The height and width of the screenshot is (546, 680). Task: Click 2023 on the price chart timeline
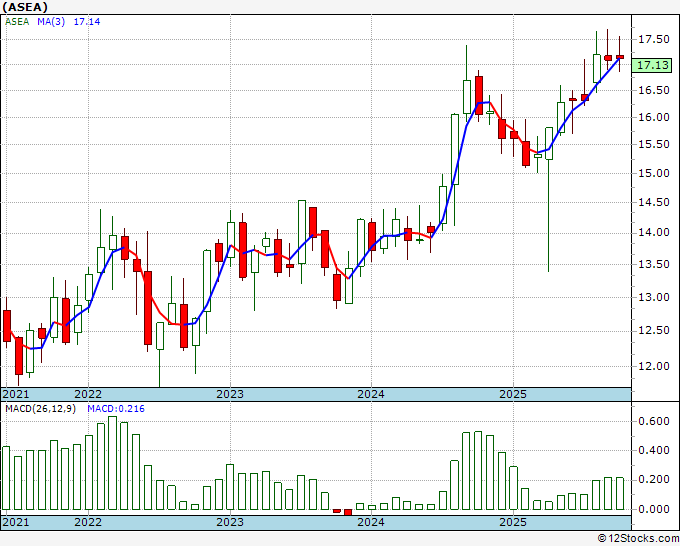230,394
